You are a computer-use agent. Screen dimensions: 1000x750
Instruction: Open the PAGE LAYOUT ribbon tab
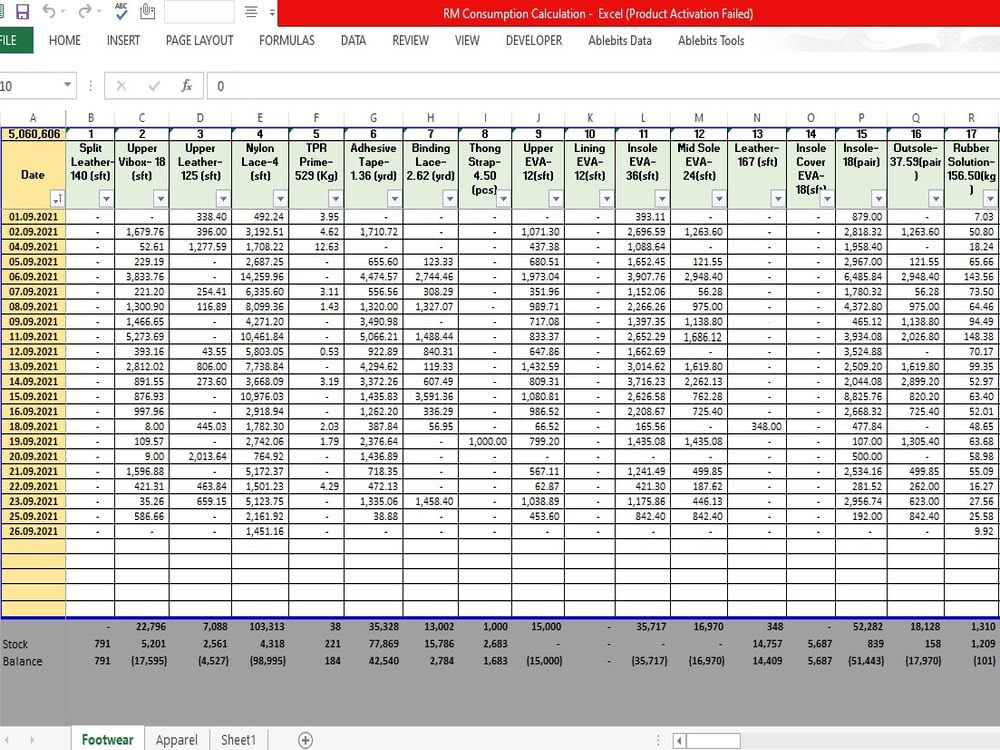(200, 40)
